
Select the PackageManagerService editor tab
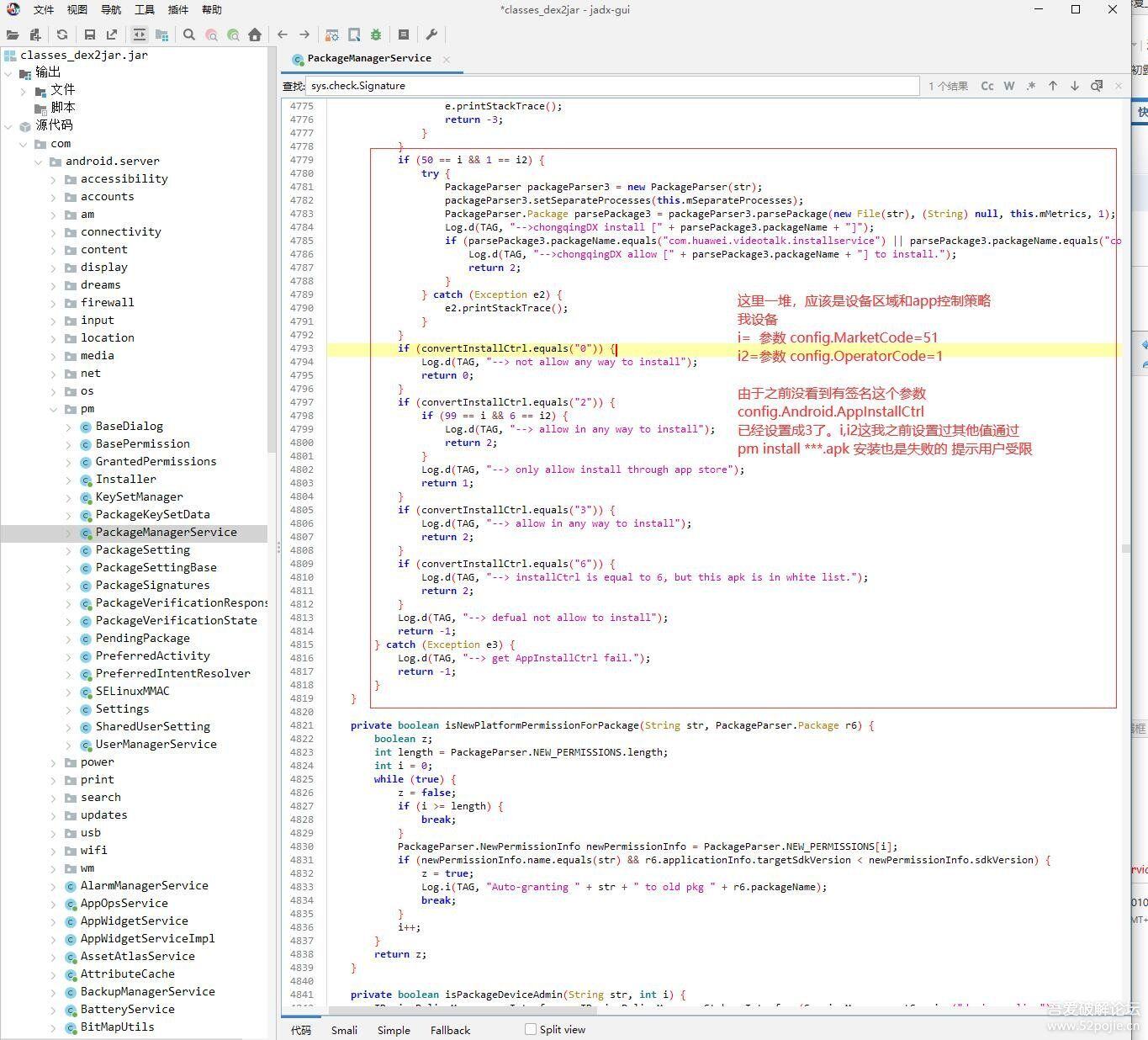point(369,58)
